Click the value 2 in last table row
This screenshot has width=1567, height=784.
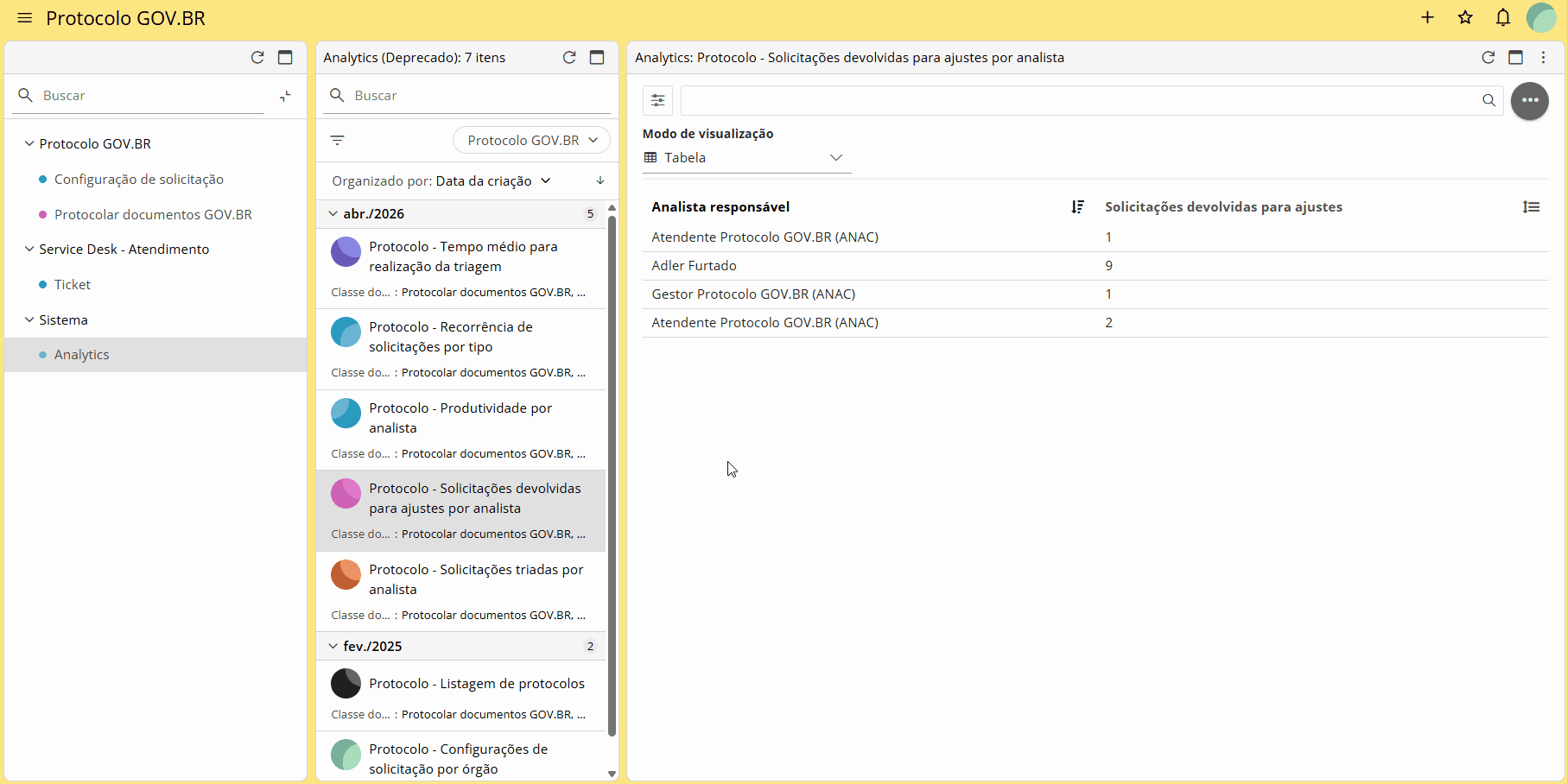pyautogui.click(x=1109, y=322)
